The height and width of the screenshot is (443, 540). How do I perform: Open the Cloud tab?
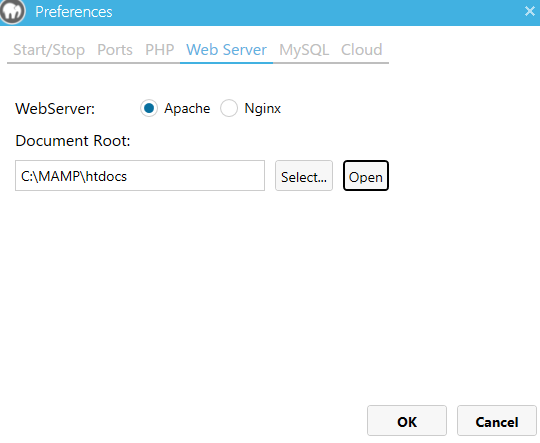[x=362, y=50]
